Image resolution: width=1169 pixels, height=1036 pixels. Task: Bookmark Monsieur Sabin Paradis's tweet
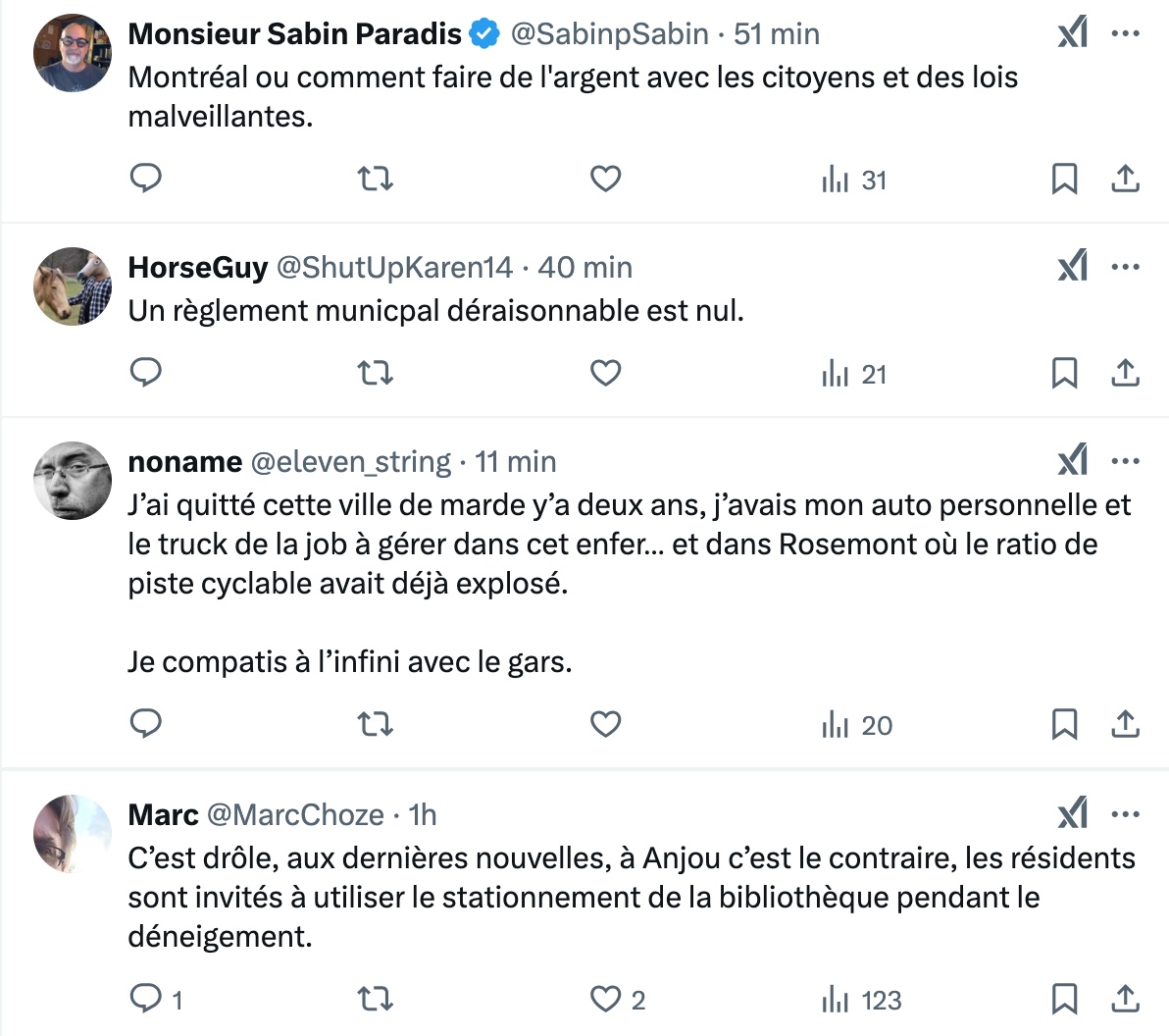click(x=1064, y=179)
